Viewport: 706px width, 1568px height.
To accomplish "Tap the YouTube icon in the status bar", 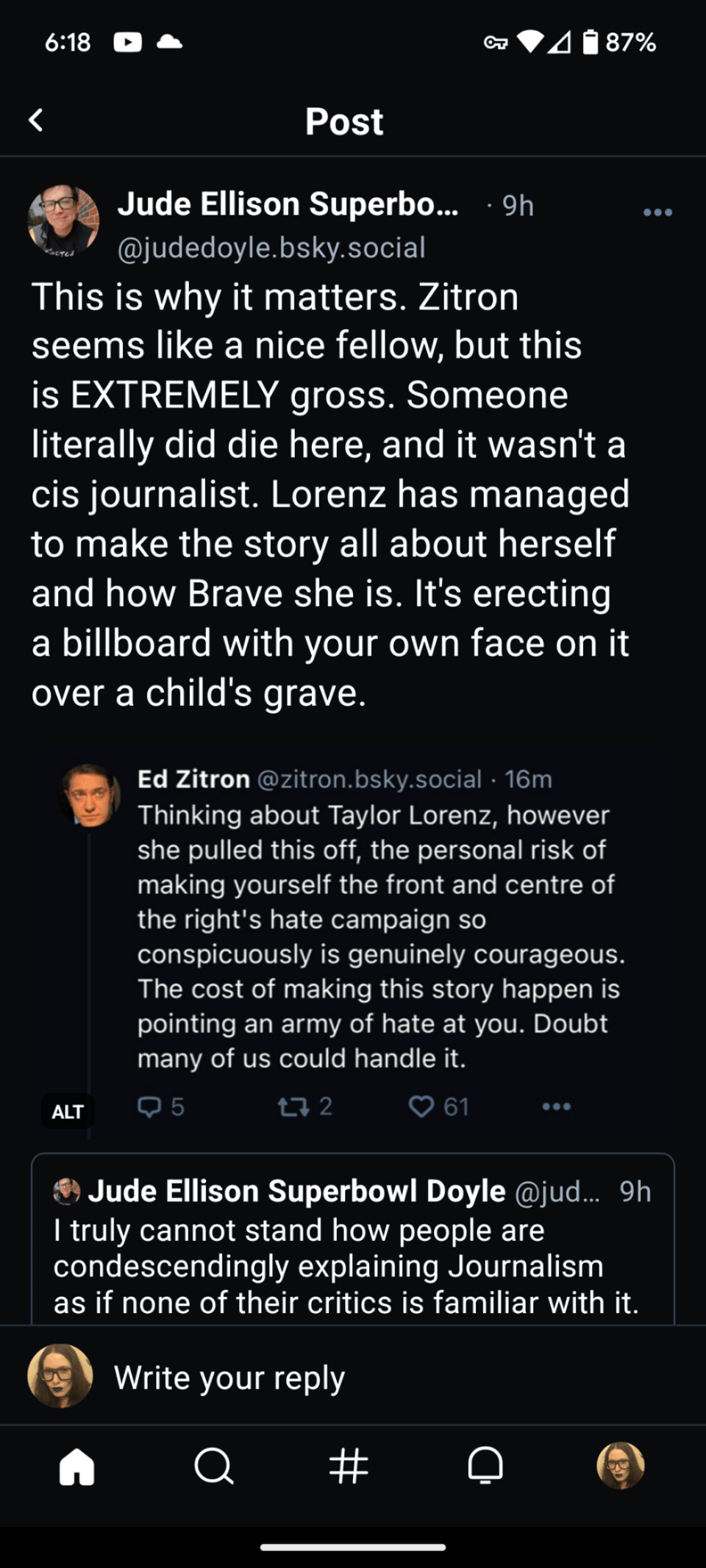I will pos(127,42).
